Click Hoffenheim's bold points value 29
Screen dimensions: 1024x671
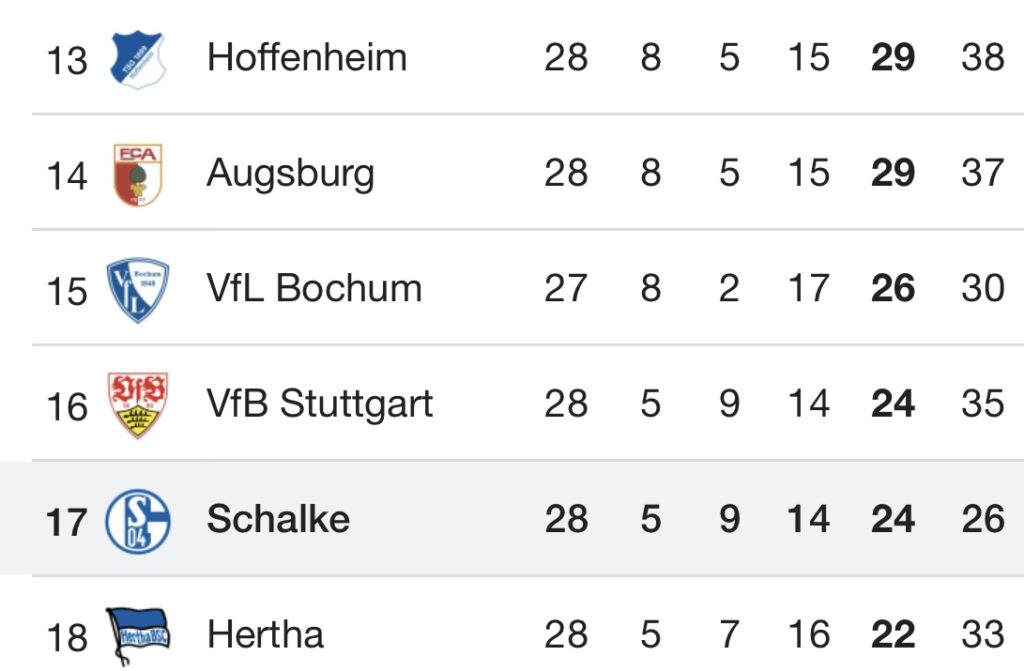click(x=893, y=57)
